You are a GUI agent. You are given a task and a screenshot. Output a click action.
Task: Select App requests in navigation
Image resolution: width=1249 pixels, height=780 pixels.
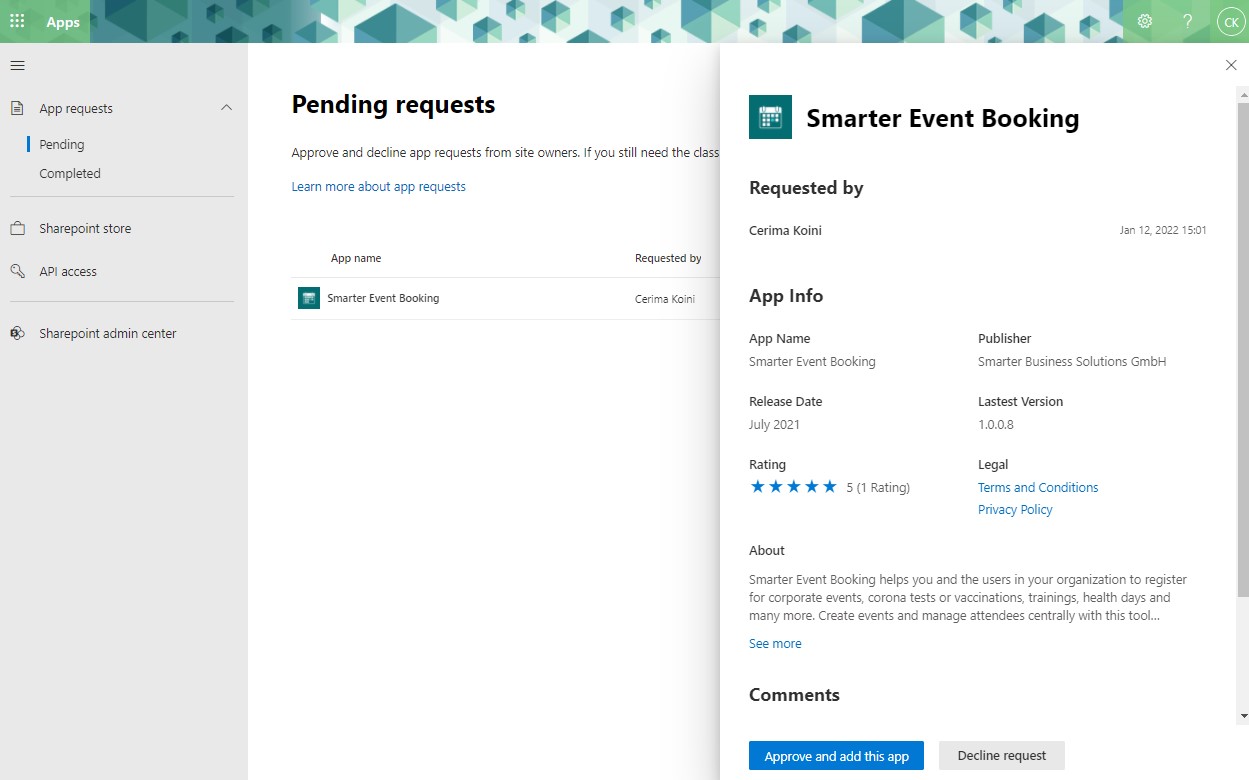pos(76,108)
